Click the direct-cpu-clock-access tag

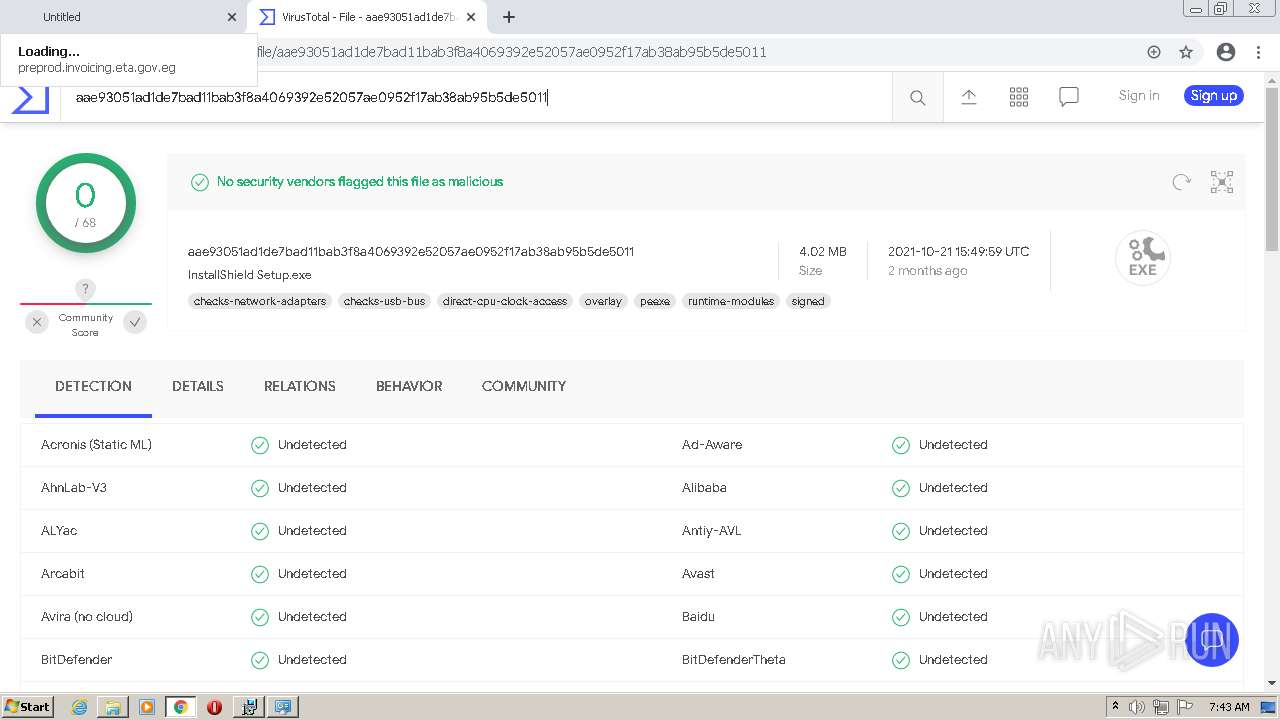point(505,301)
